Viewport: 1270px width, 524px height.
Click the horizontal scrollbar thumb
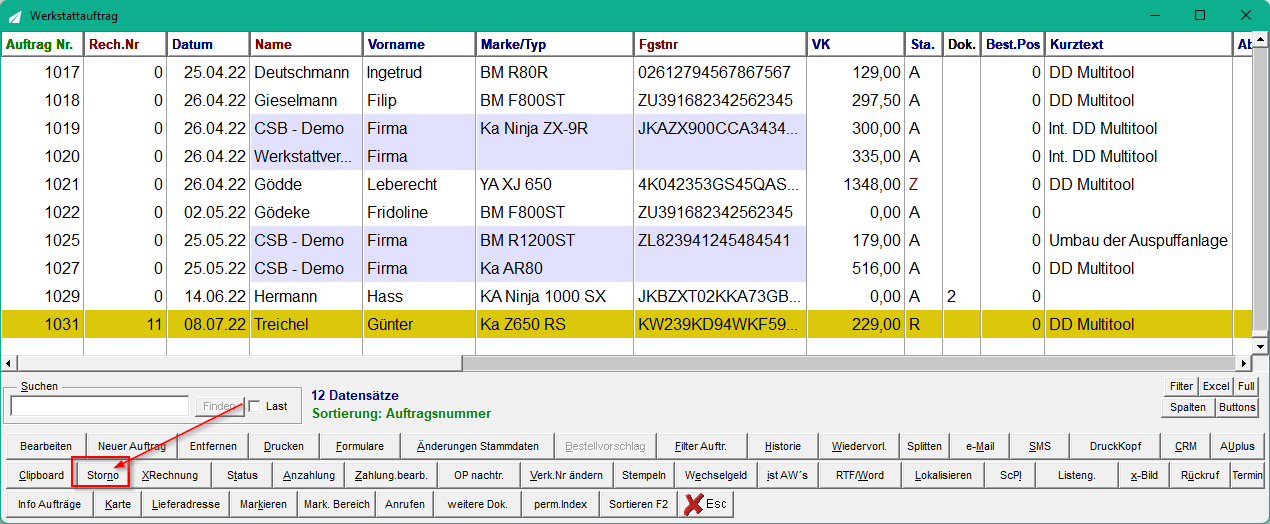pyautogui.click(x=239, y=363)
